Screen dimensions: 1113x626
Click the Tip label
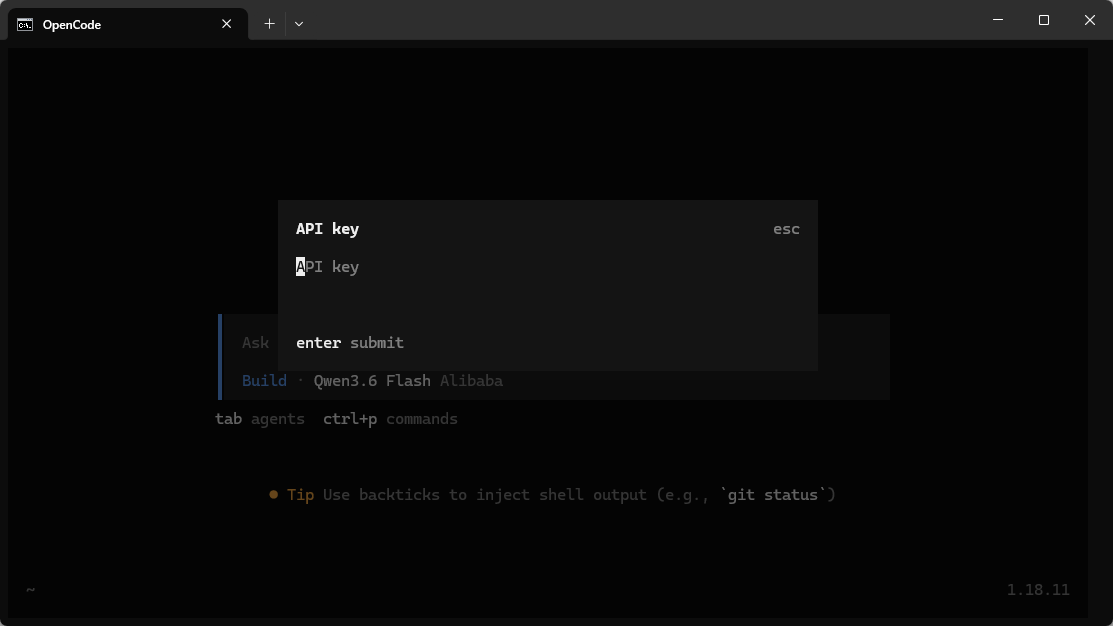click(300, 495)
